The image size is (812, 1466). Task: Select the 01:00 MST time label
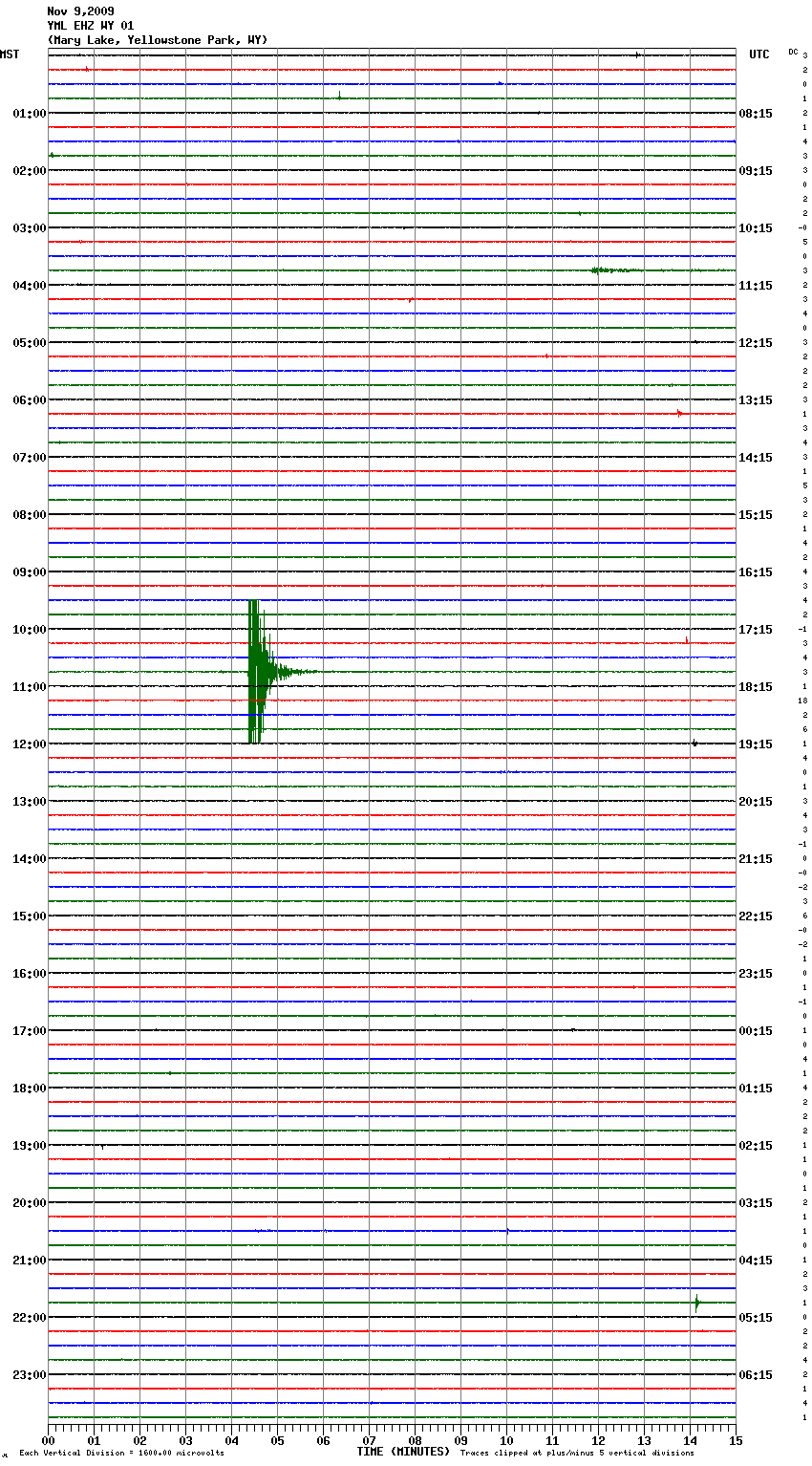29,114
